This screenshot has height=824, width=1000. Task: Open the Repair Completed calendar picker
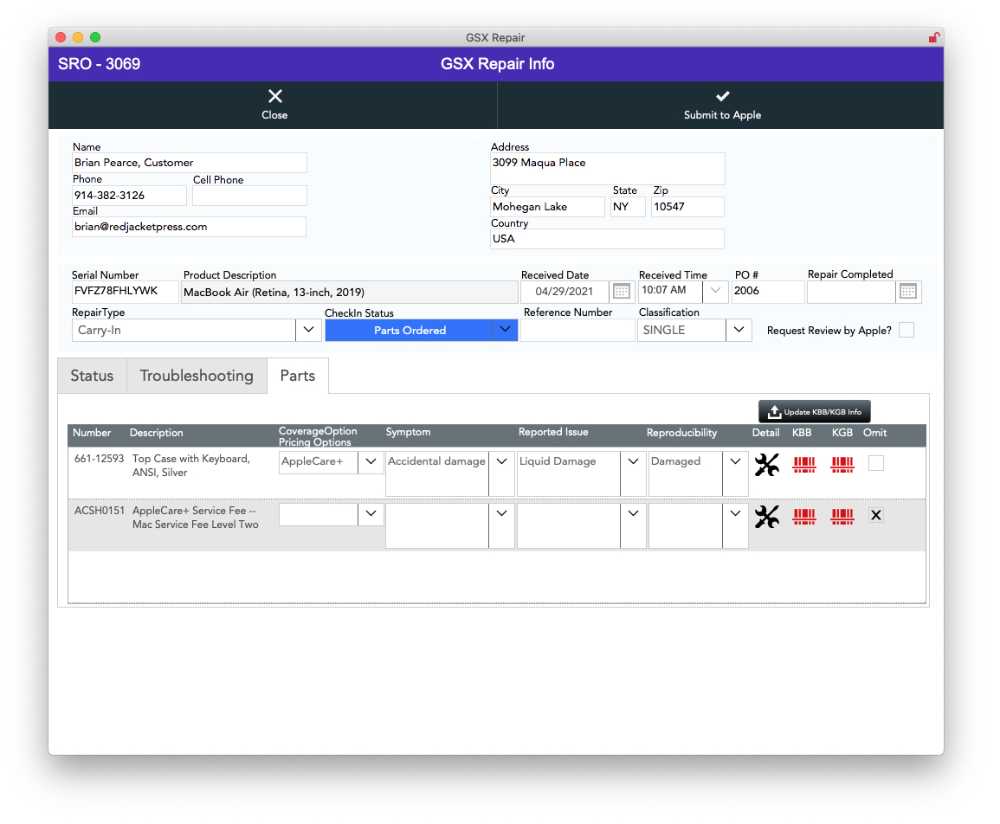(x=907, y=291)
